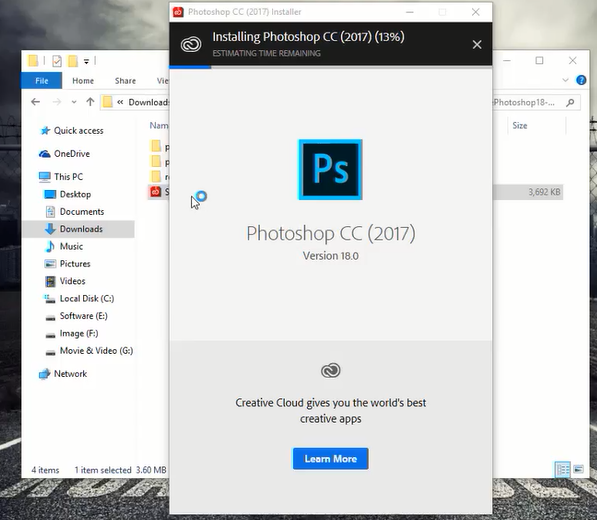Open Image (F:) drive
Screen dimensions: 597x520
(72, 333)
